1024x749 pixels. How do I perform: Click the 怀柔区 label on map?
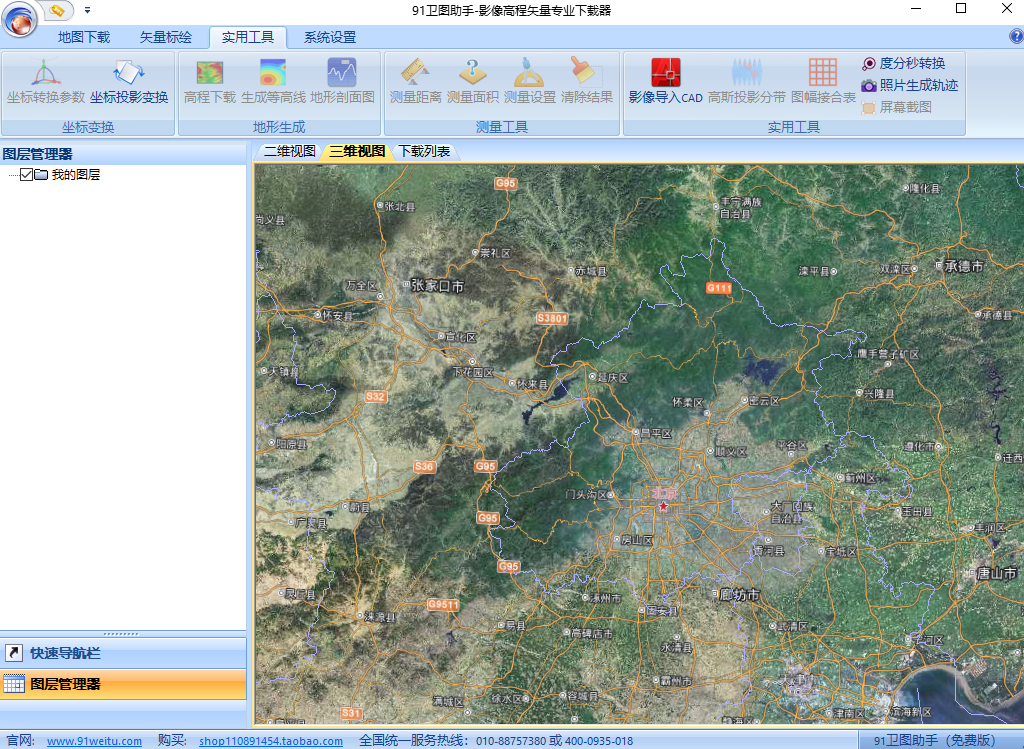point(688,403)
